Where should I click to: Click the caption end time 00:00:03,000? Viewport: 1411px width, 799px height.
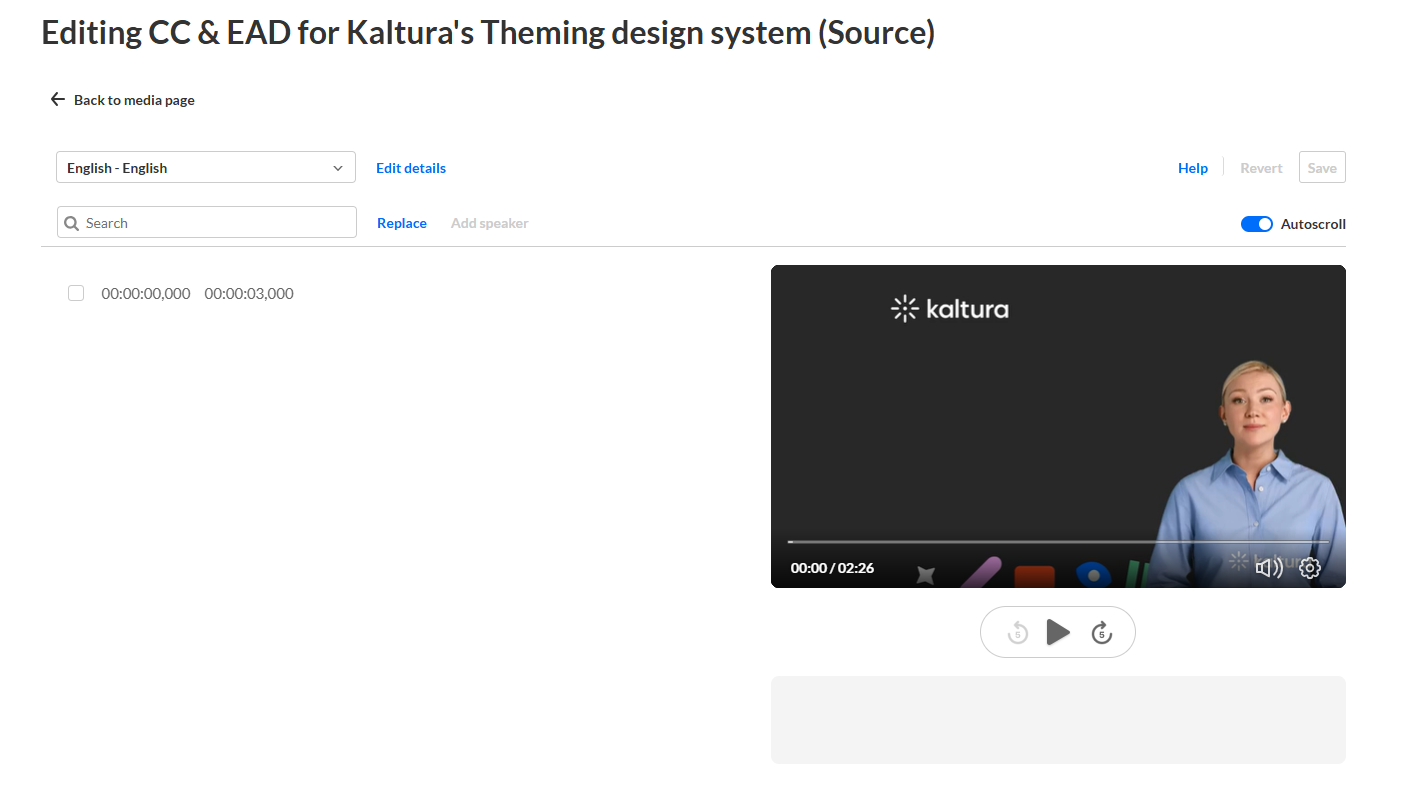coord(249,294)
